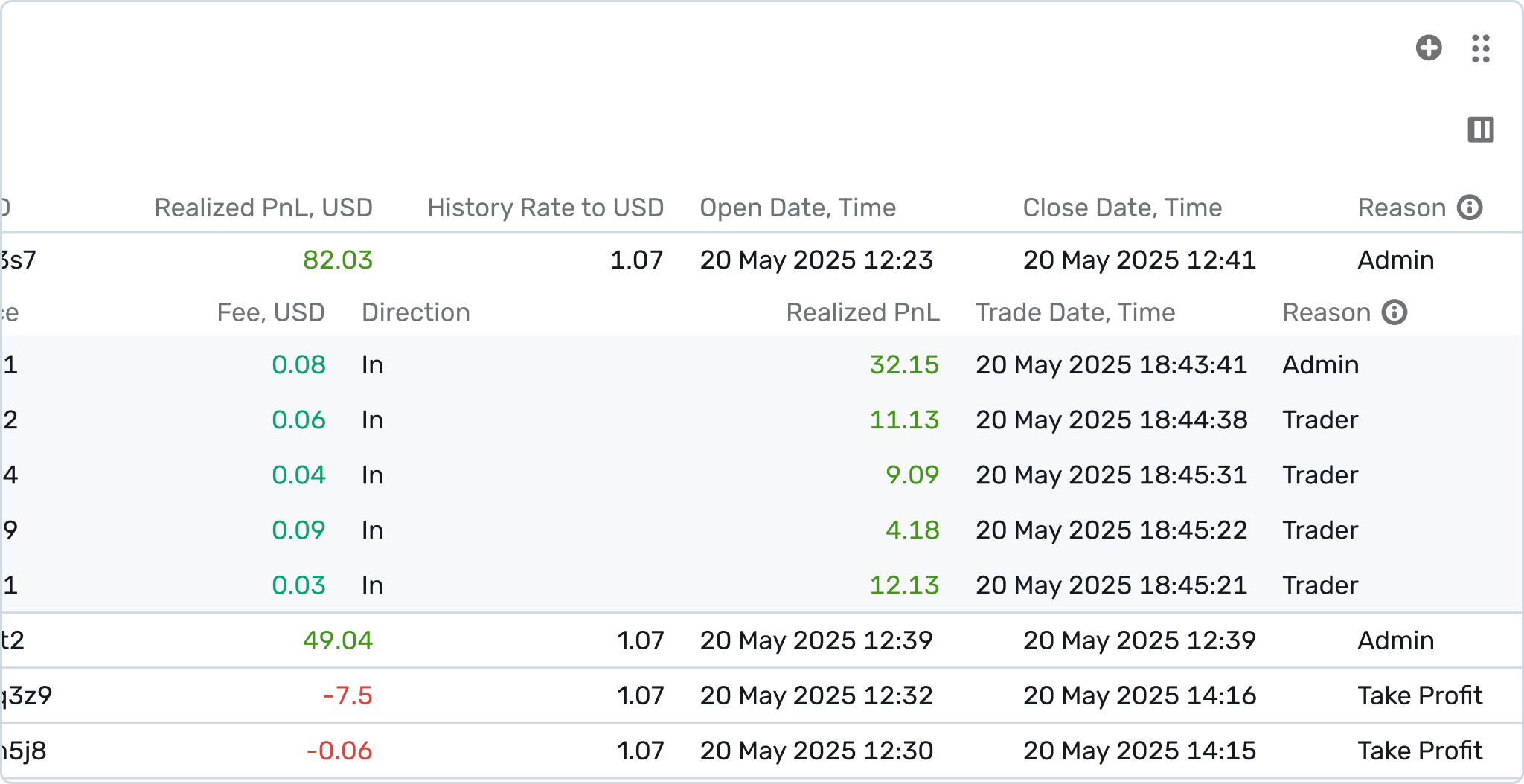Click the Close Date, Time header
This screenshot has width=1524, height=784.
coord(1122,208)
